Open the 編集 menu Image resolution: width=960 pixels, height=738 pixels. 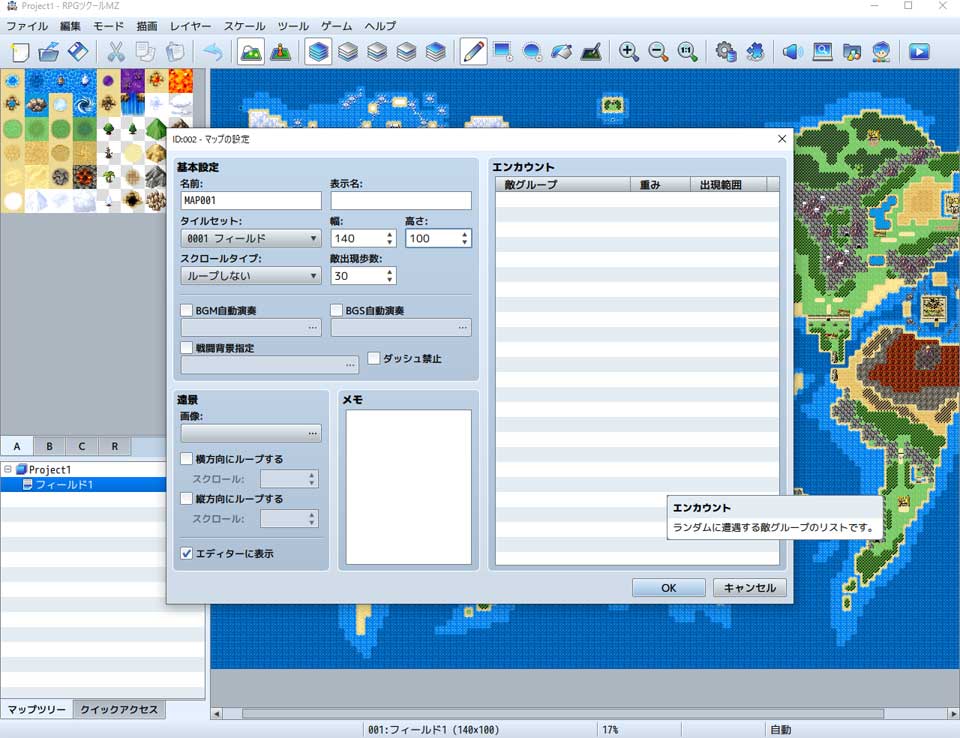tap(70, 26)
